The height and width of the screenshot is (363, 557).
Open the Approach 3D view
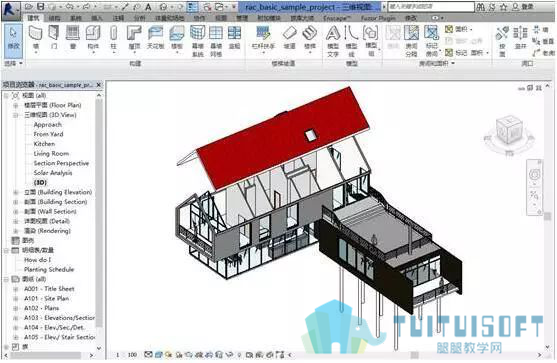pos(48,125)
